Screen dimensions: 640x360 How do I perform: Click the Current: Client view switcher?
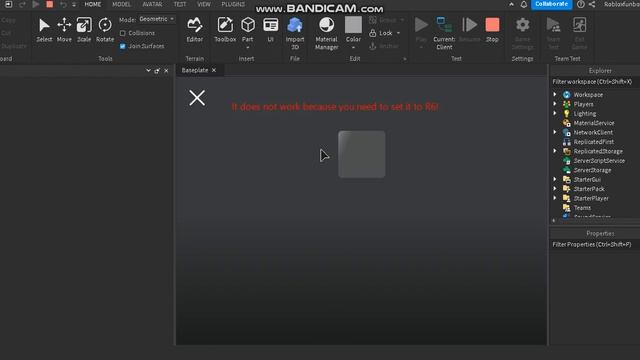(444, 33)
